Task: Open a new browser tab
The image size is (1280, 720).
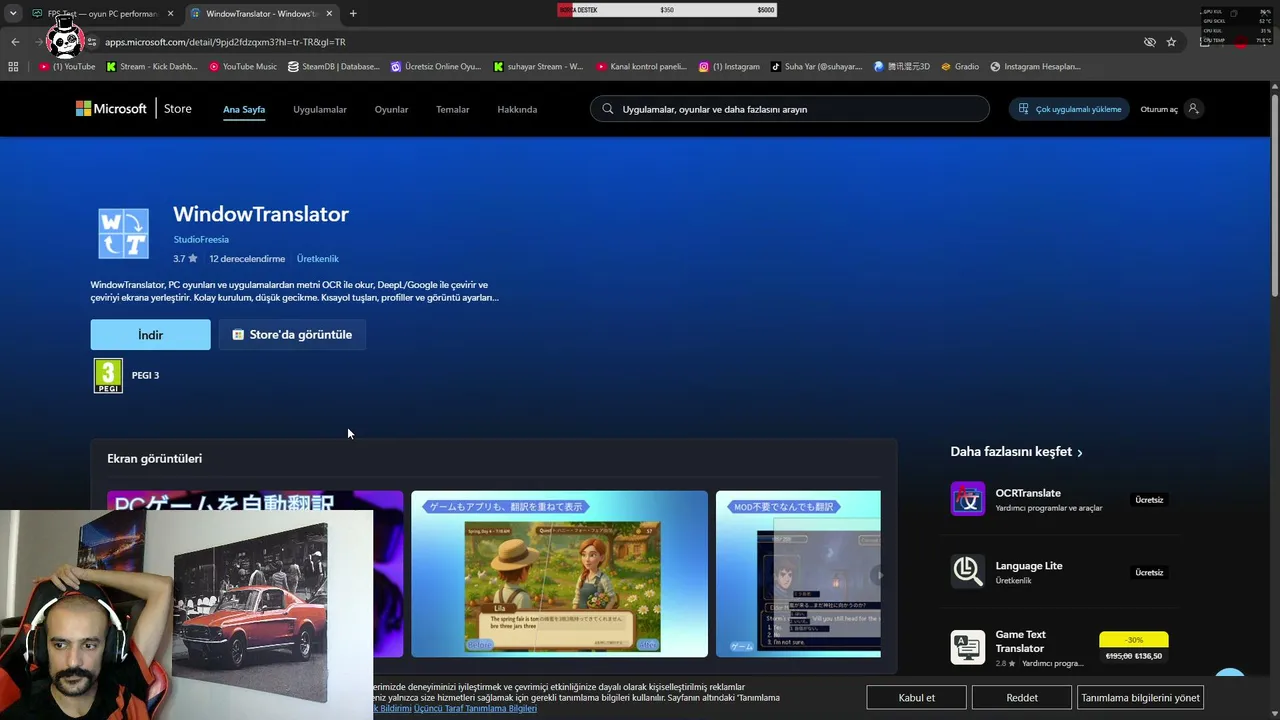Action: [353, 14]
